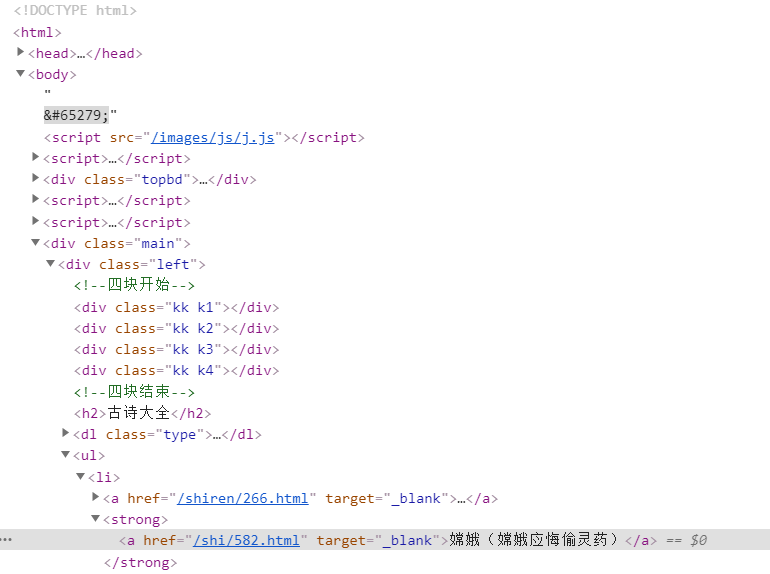Select the closing strong tag
The height and width of the screenshot is (574, 770).
(x=140, y=562)
